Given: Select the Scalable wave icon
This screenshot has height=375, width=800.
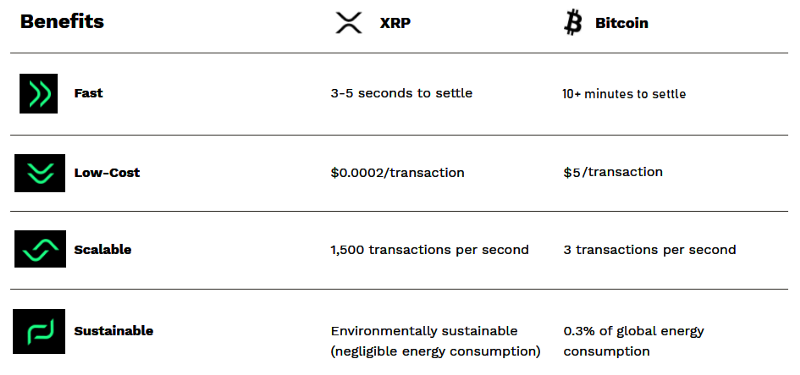Looking at the screenshot, I should coord(40,249).
